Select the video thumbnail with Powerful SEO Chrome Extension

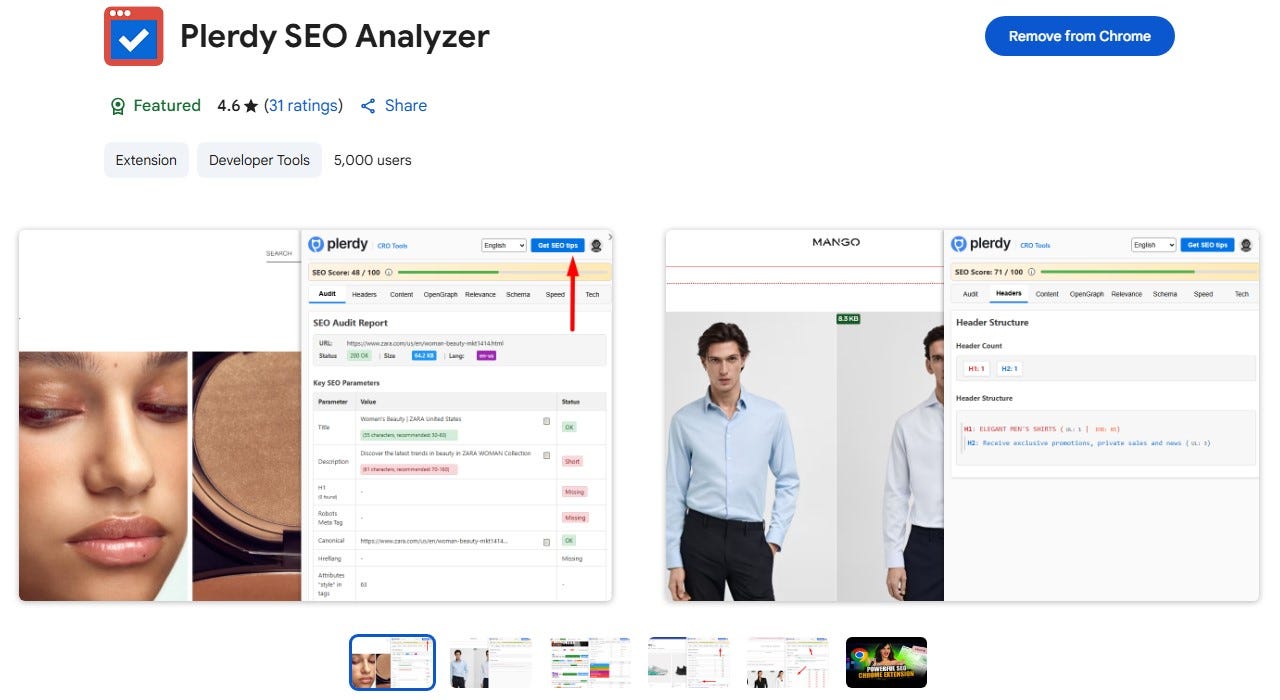[886, 662]
